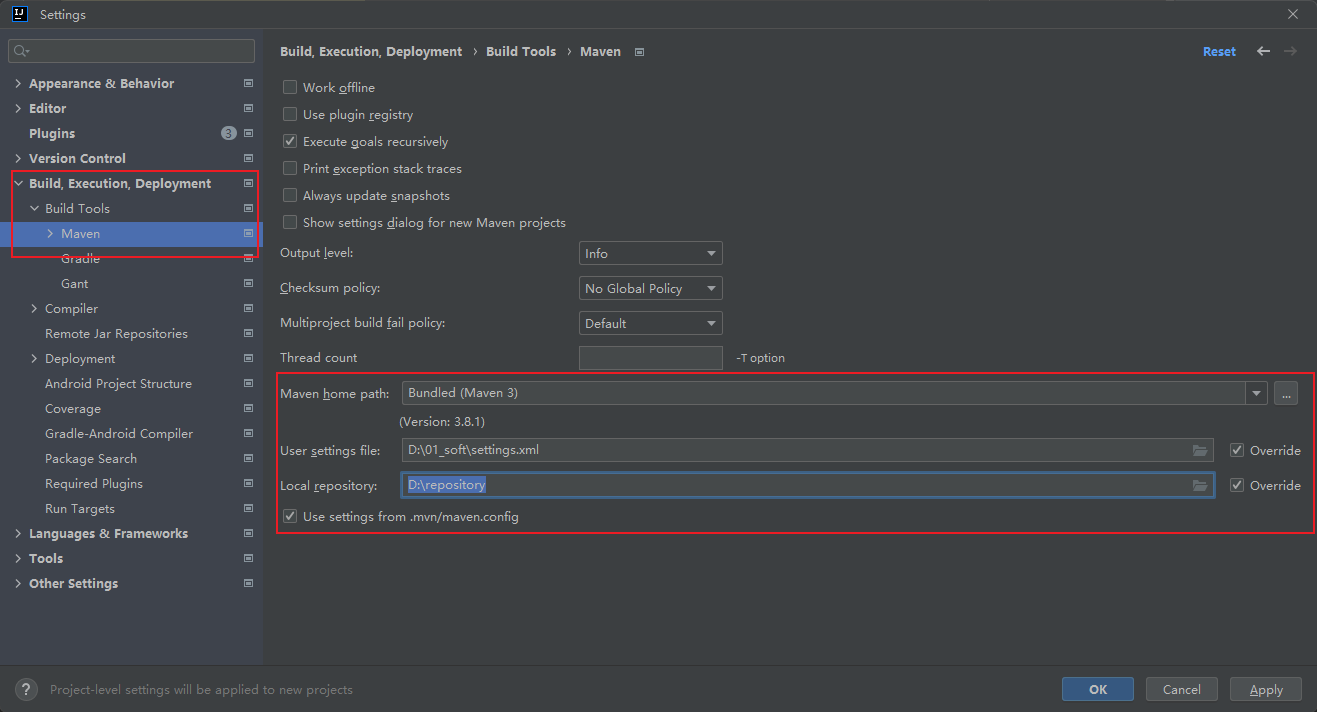Expand Version Control section
The height and width of the screenshot is (712, 1317).
click(x=18, y=159)
